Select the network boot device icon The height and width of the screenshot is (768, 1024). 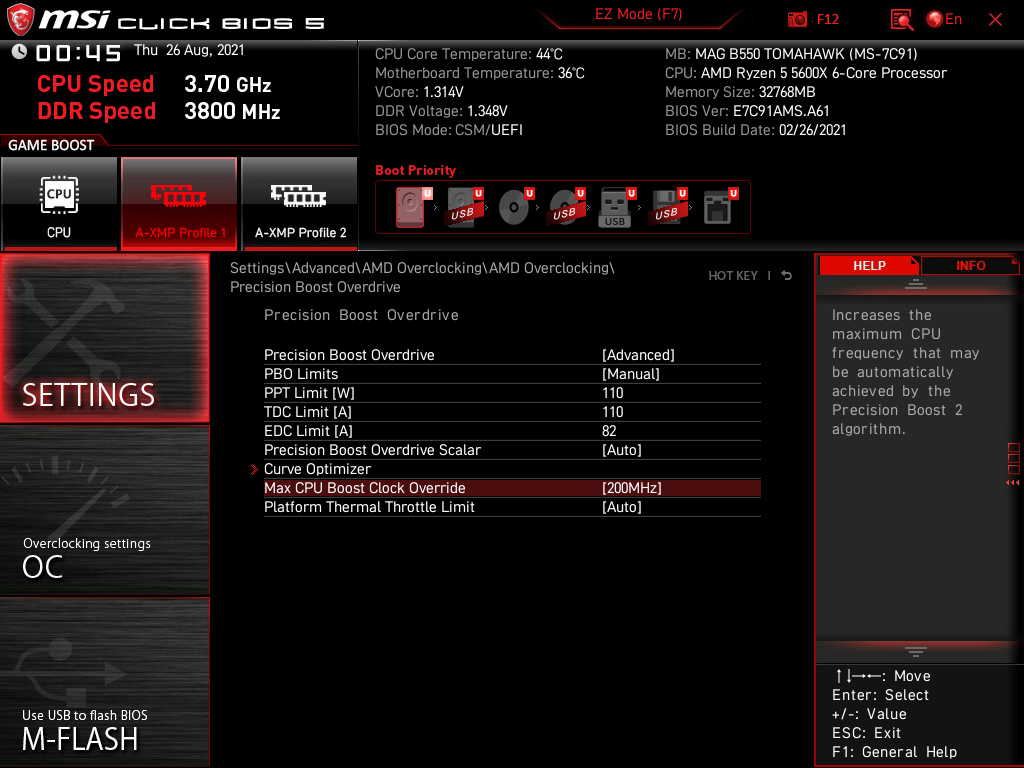click(x=720, y=207)
